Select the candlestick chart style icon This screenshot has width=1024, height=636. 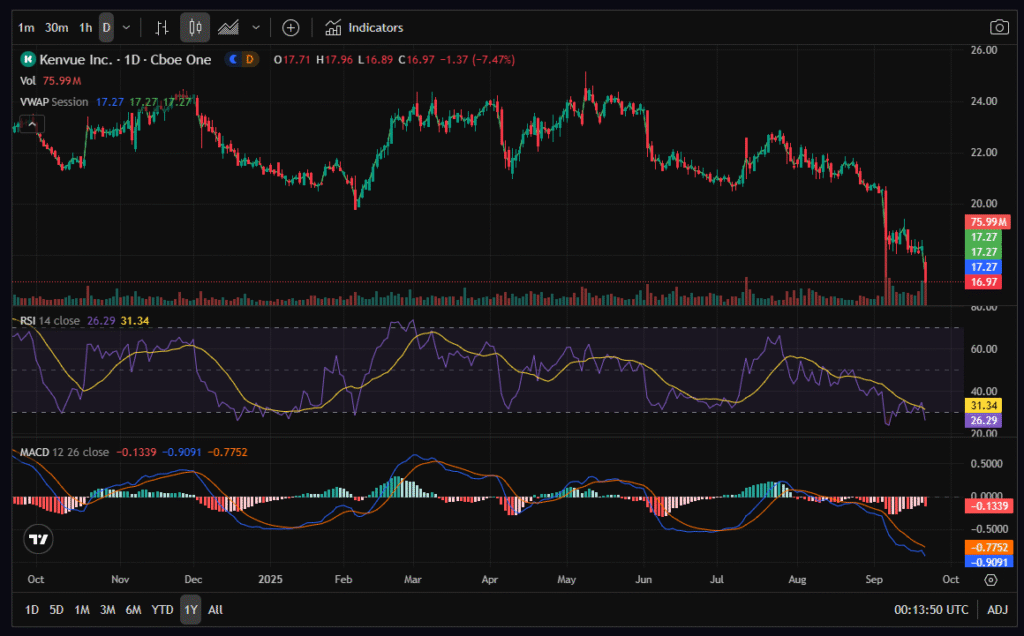click(195, 27)
